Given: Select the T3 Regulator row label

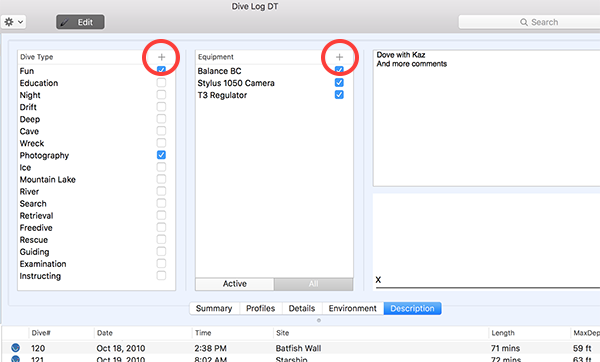Looking at the screenshot, I should pyautogui.click(x=222, y=95).
